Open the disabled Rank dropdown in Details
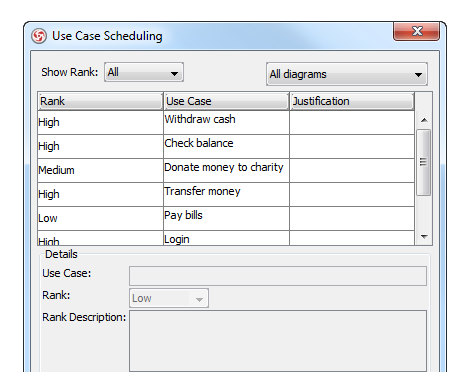The image size is (473, 372). click(x=169, y=298)
